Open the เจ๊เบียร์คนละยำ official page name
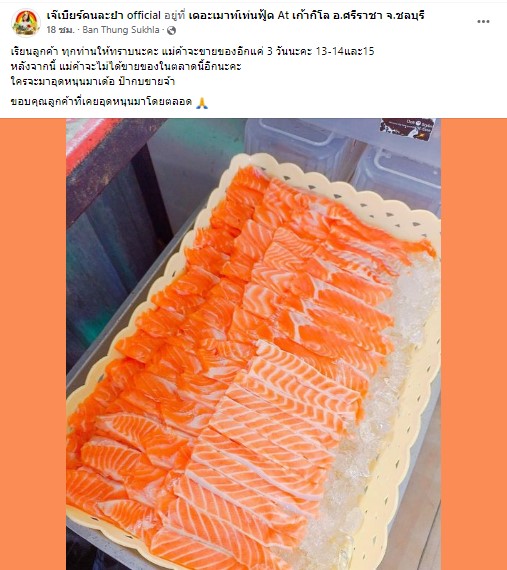The image size is (507, 570). (104, 15)
